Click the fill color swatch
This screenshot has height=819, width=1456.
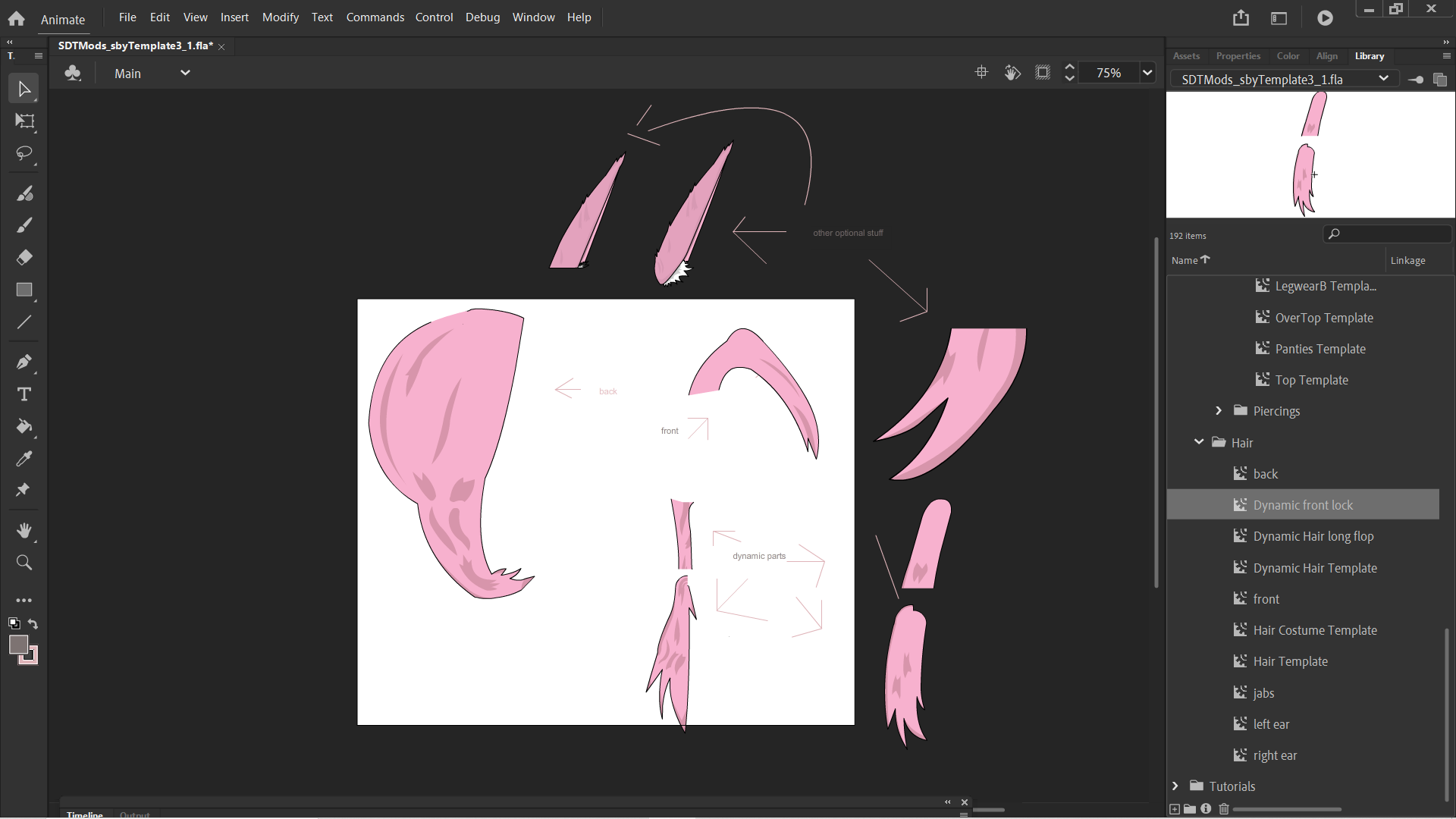(19, 645)
